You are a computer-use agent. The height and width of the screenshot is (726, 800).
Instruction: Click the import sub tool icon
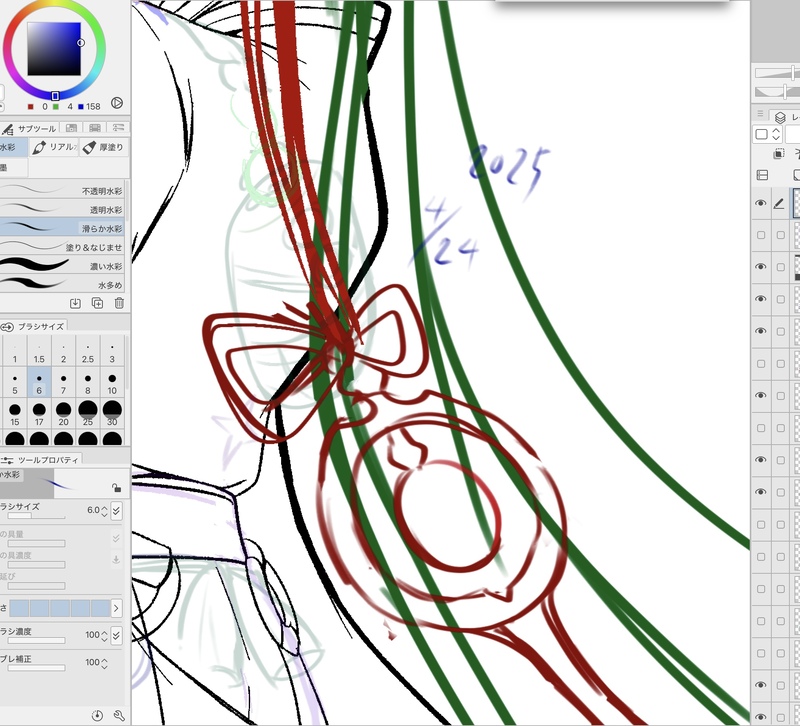click(x=75, y=303)
